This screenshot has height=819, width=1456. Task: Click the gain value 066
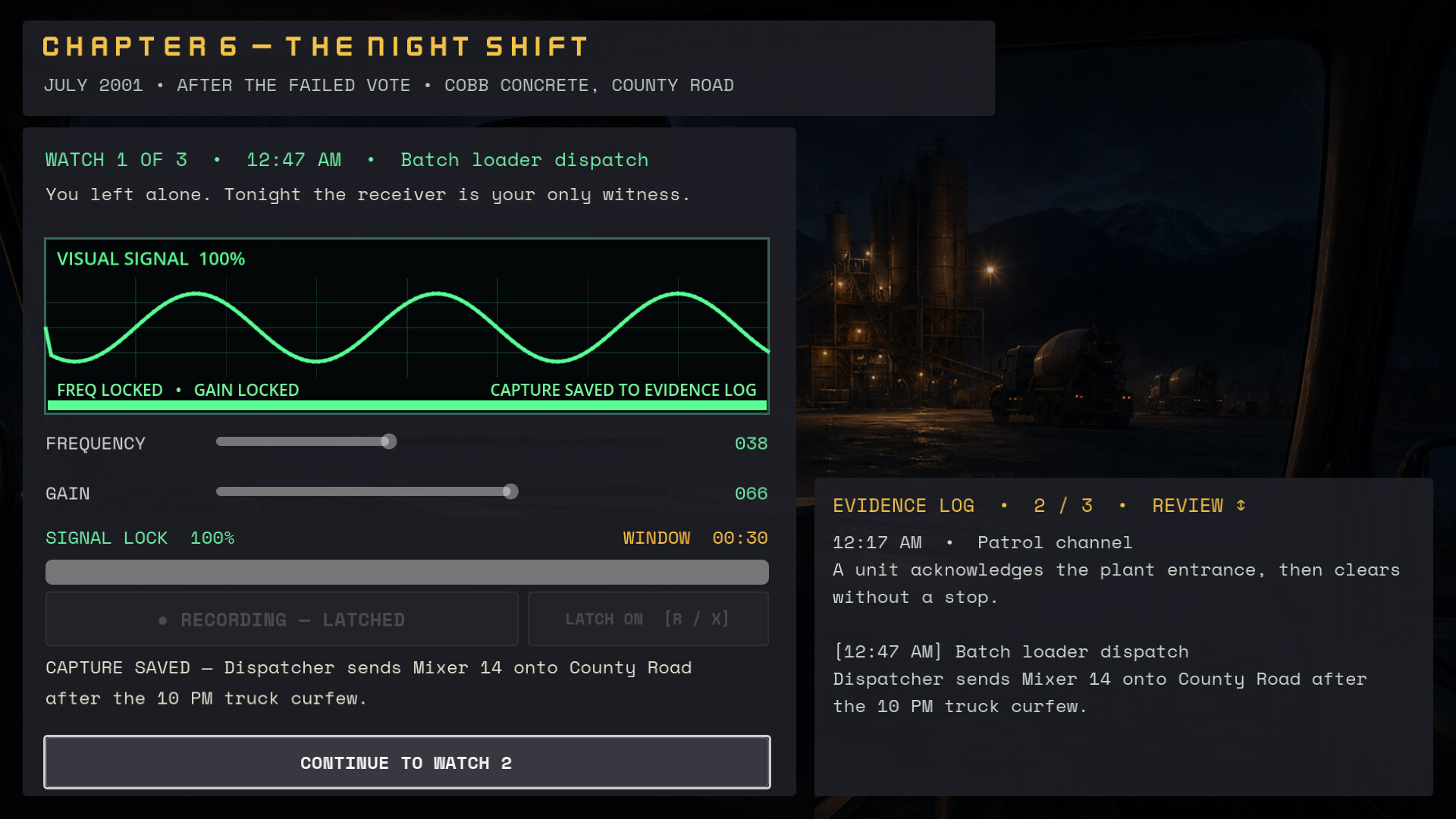(751, 494)
